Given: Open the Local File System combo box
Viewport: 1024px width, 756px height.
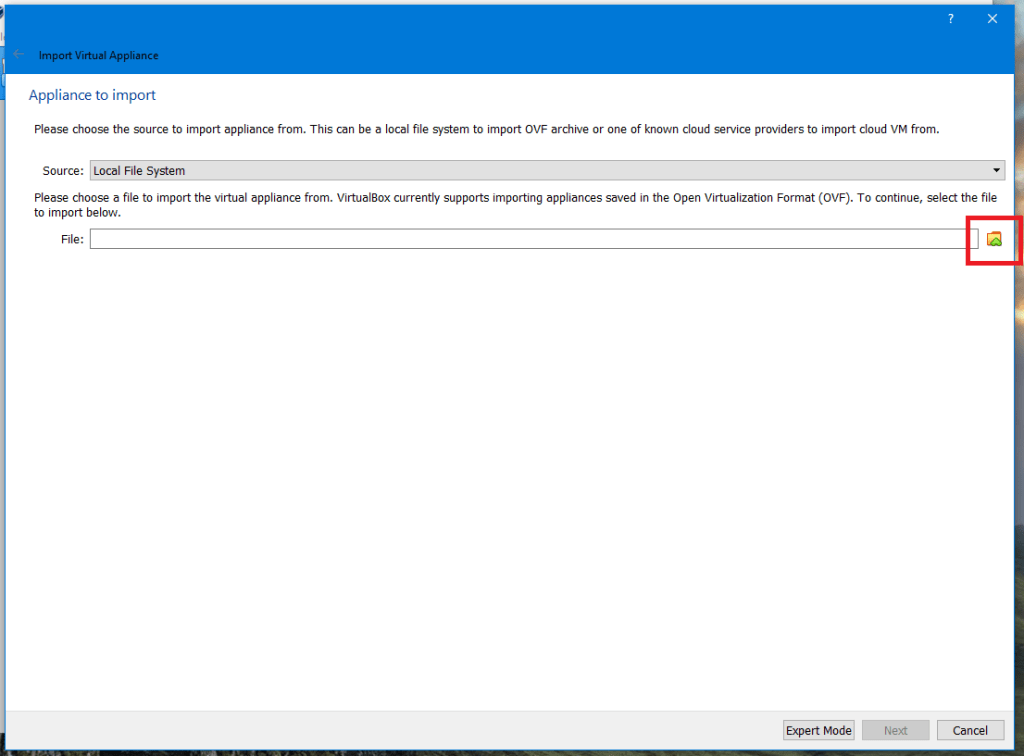Looking at the screenshot, I should [540, 171].
